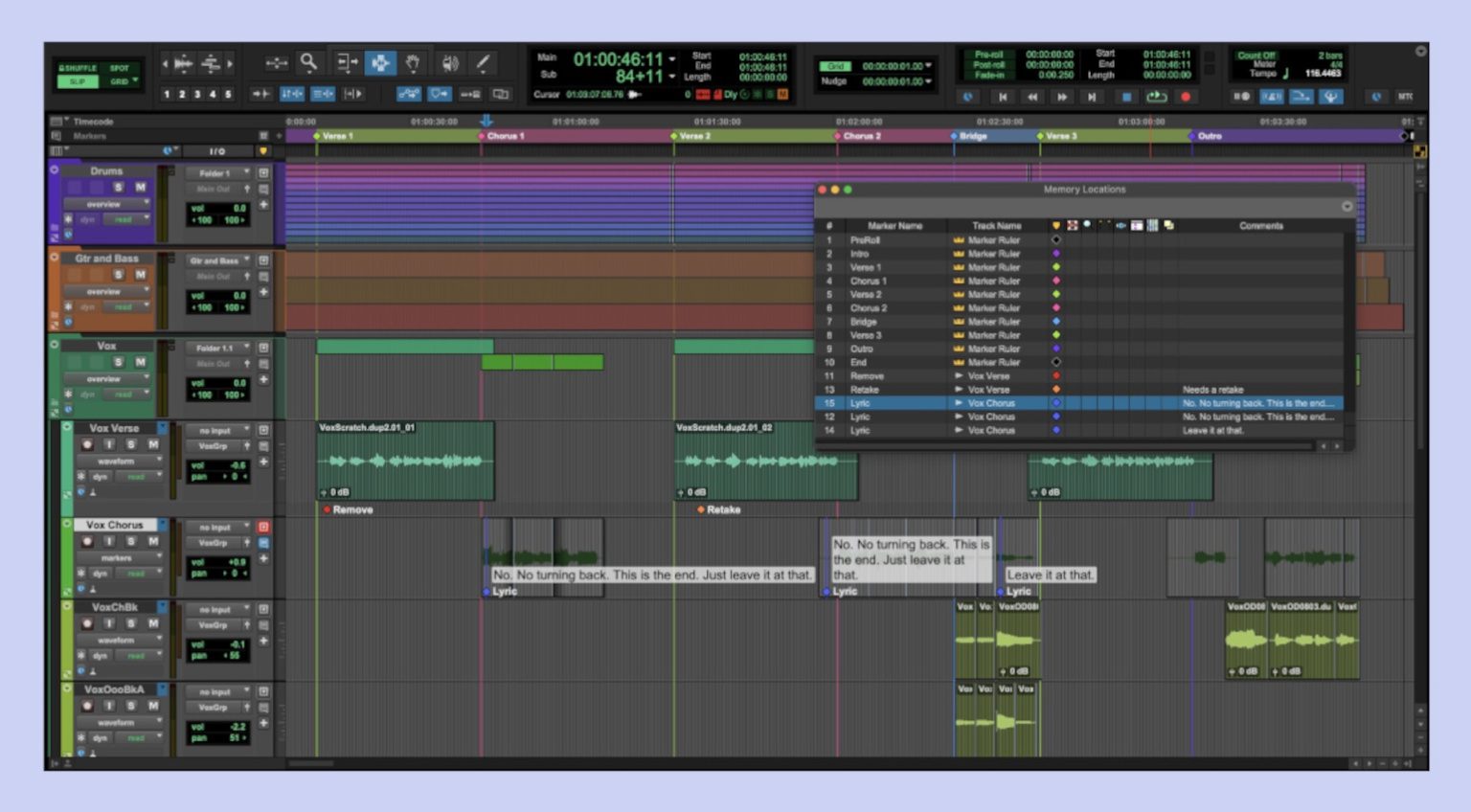Select the Grabber hand tool
1471x812 pixels.
coord(413,62)
